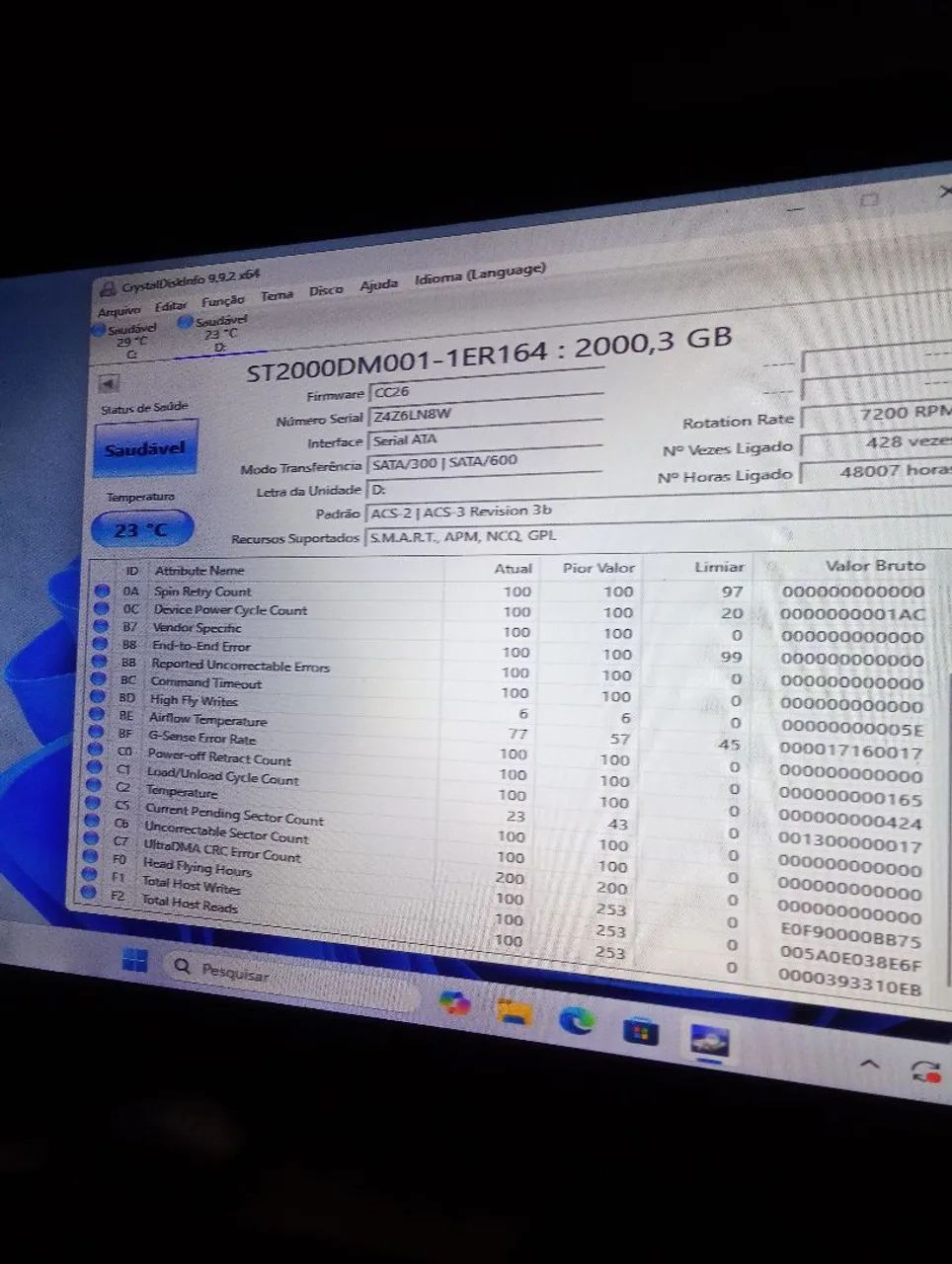Click the Atual column header

click(x=513, y=569)
